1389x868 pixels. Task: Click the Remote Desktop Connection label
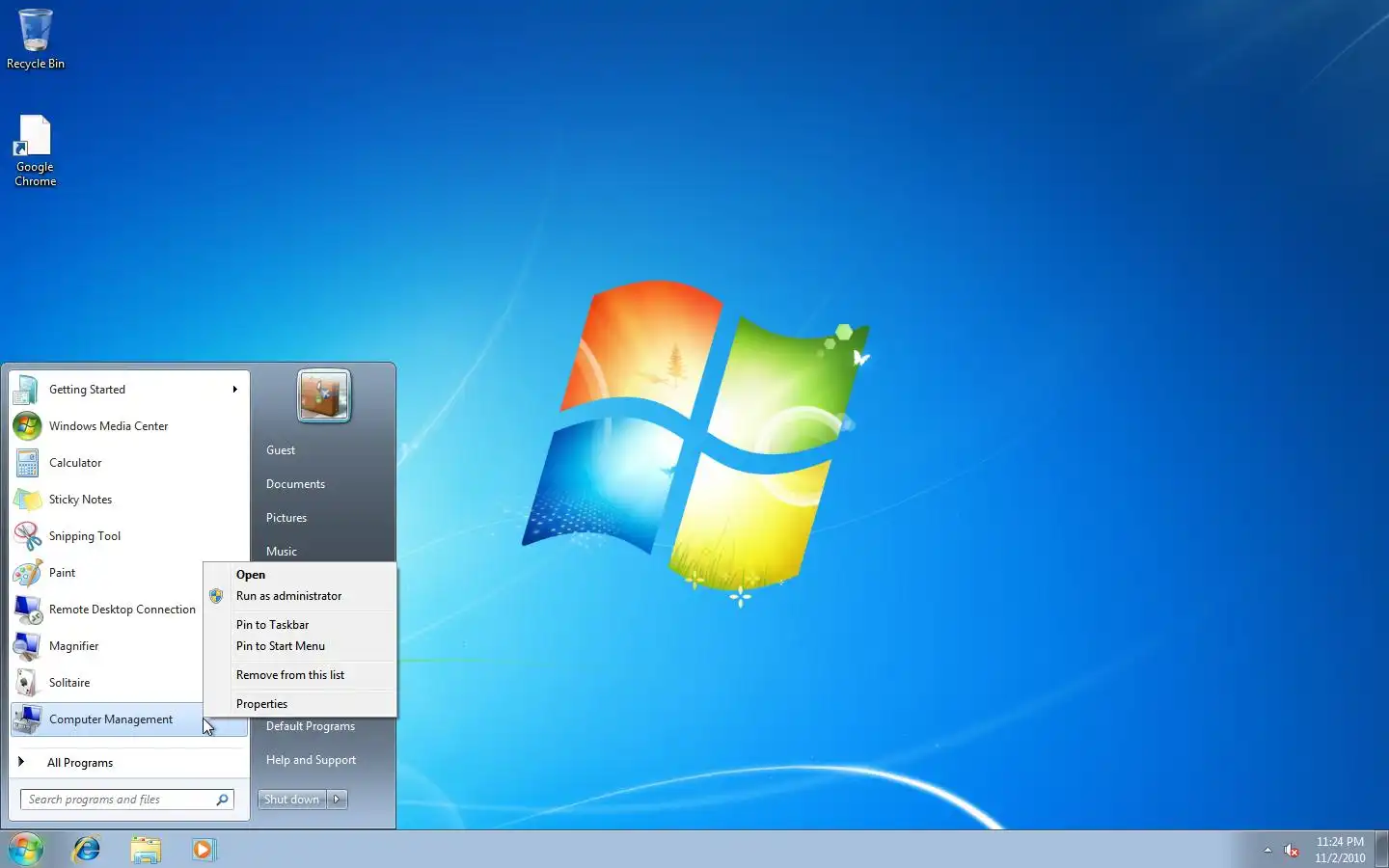(x=123, y=610)
